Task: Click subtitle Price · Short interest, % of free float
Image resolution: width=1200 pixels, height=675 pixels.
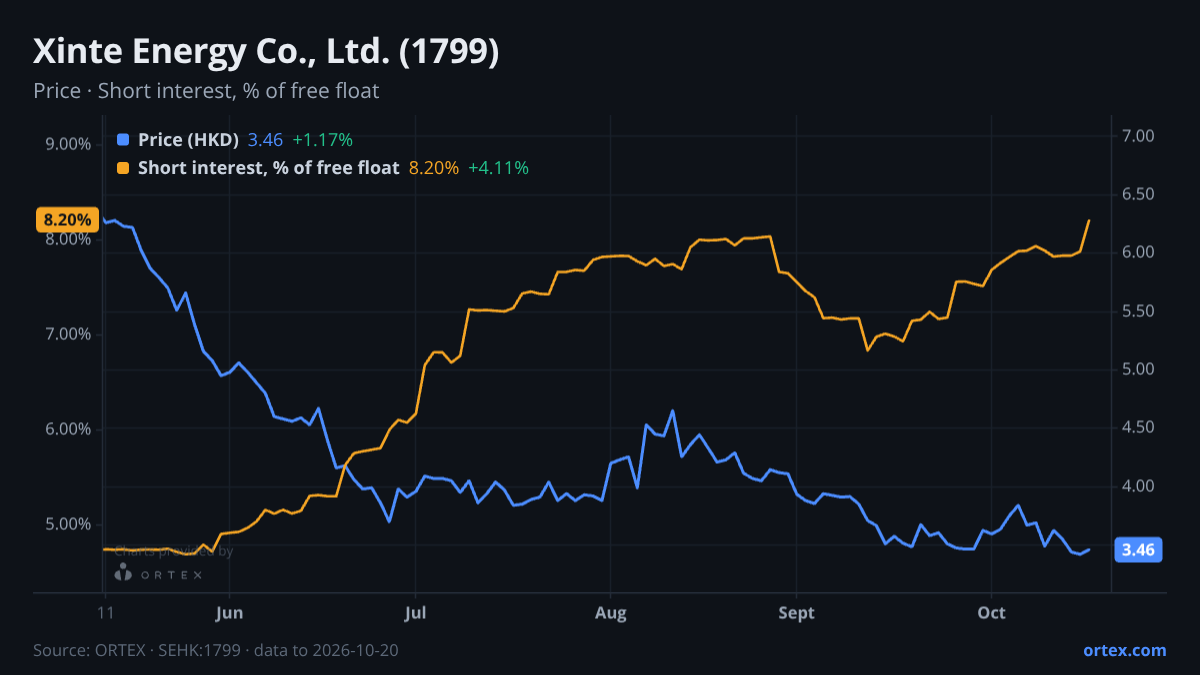Action: [206, 91]
